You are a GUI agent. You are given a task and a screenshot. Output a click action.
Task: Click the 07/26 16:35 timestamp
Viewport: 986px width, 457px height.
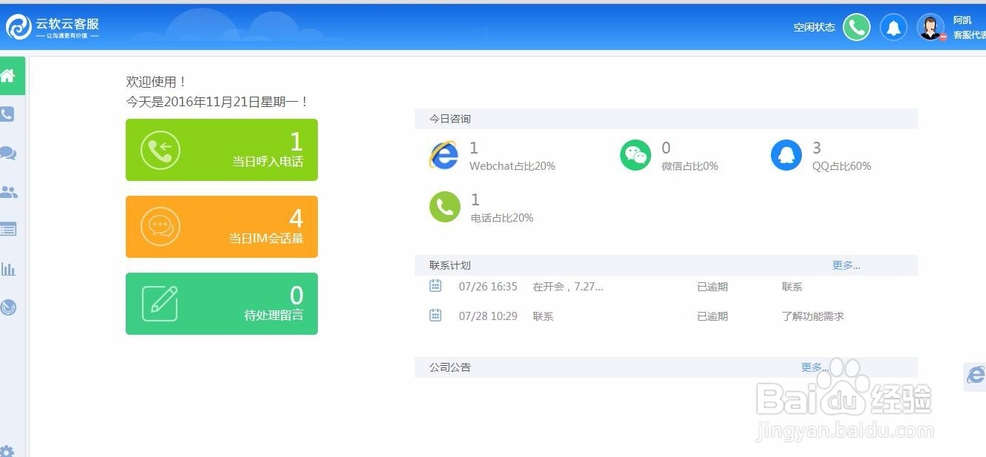[x=488, y=287]
